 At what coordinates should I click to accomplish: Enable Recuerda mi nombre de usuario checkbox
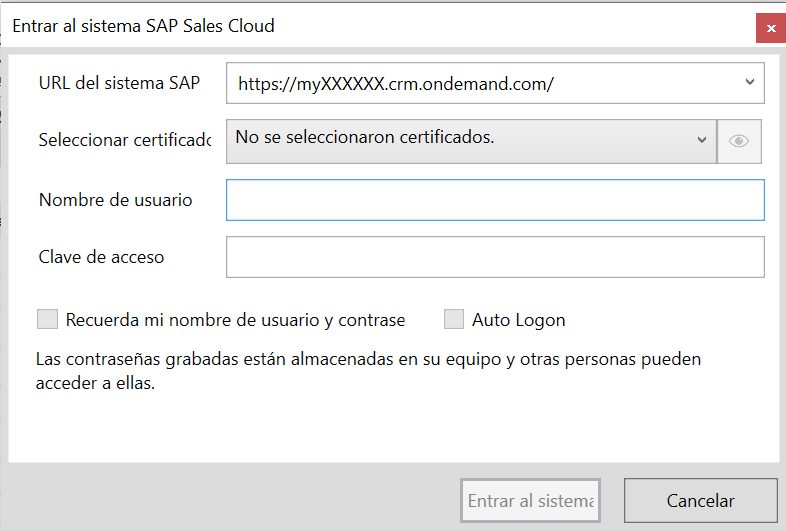(x=48, y=319)
